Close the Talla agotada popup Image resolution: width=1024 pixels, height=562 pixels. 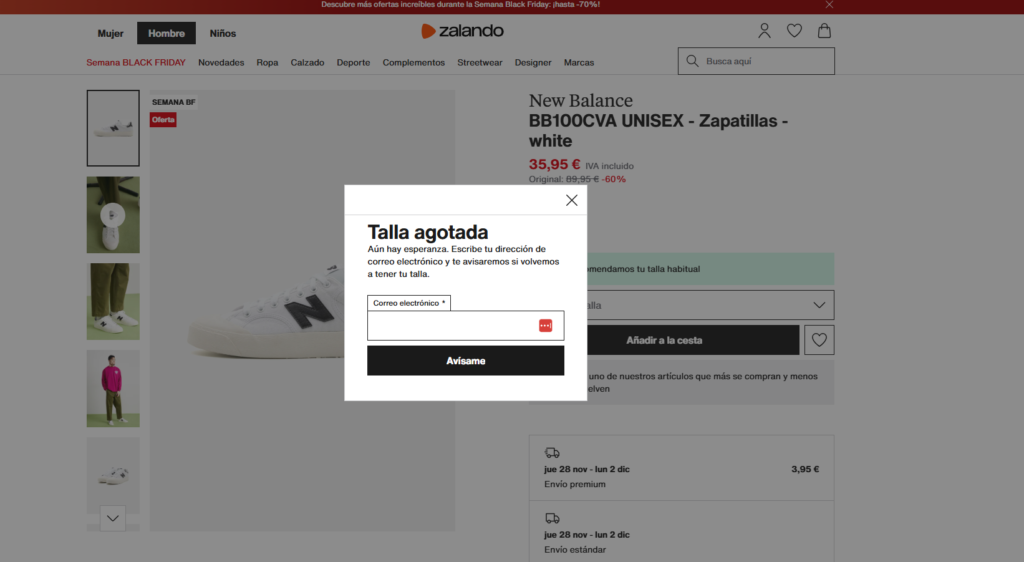571,200
